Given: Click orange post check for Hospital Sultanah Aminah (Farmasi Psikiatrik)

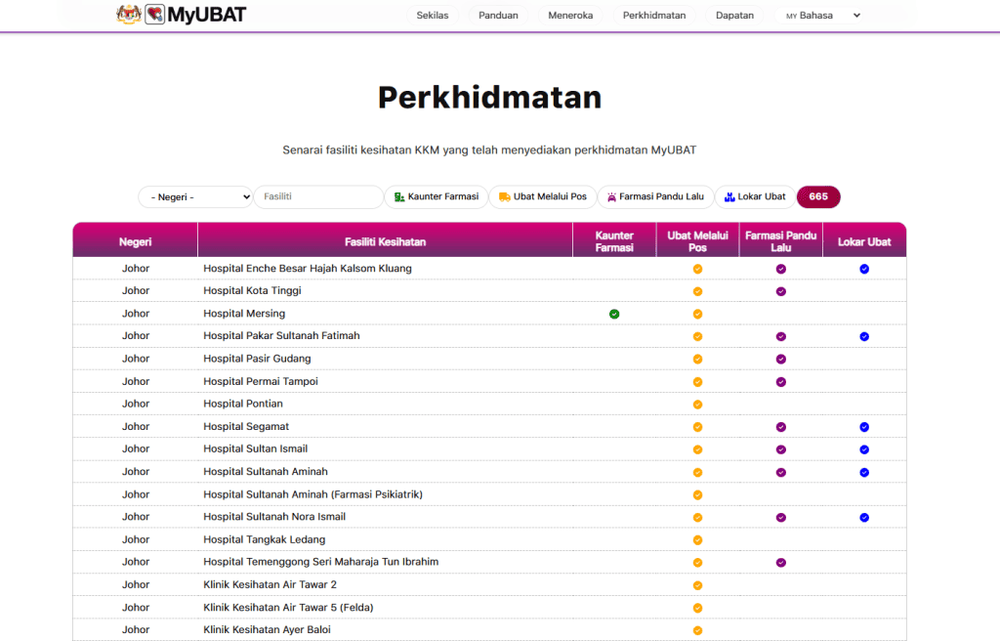Looking at the screenshot, I should [698, 495].
